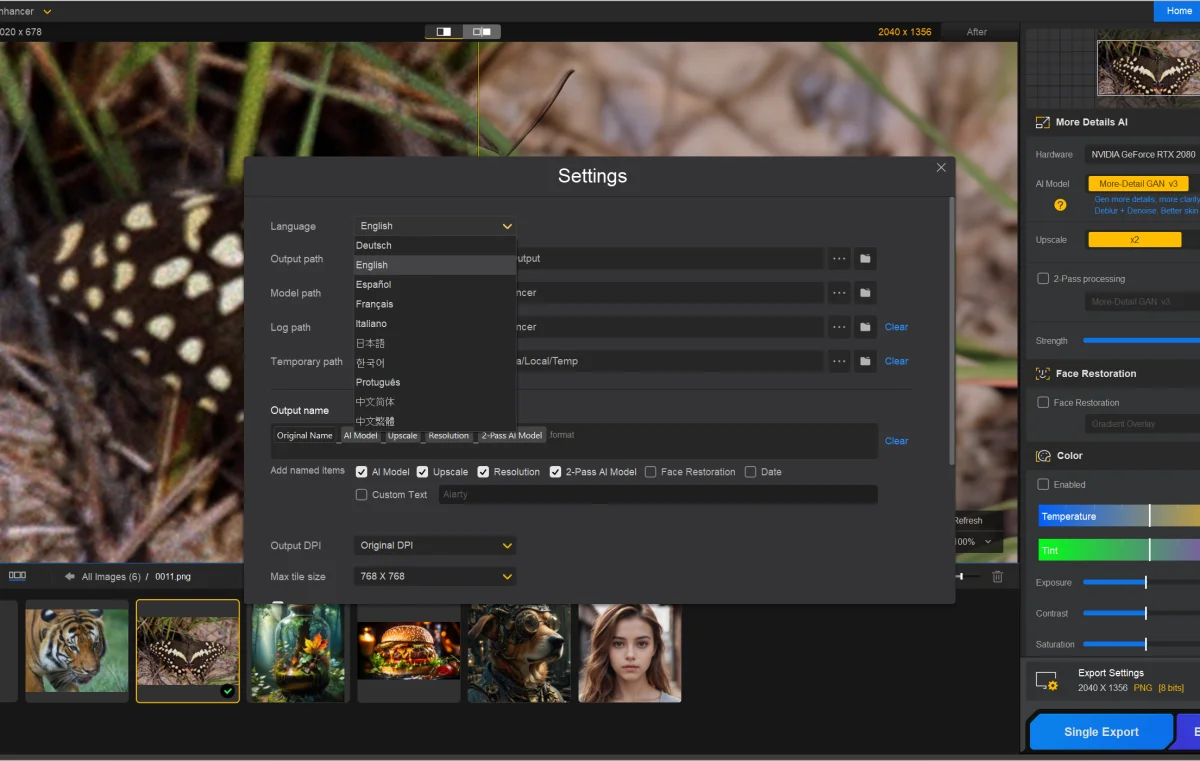Click the back arrow beside All Images
The height and width of the screenshot is (761, 1200).
(x=70, y=577)
